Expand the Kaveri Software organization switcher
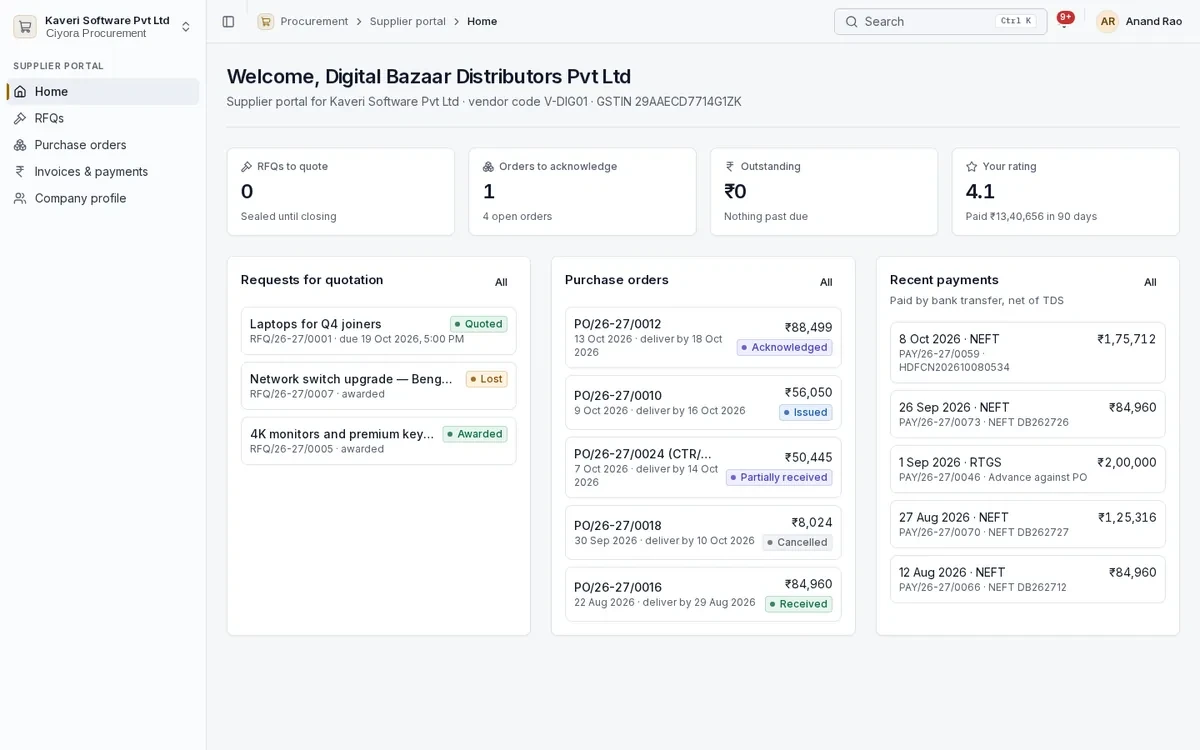This screenshot has width=1200, height=750. (103, 27)
